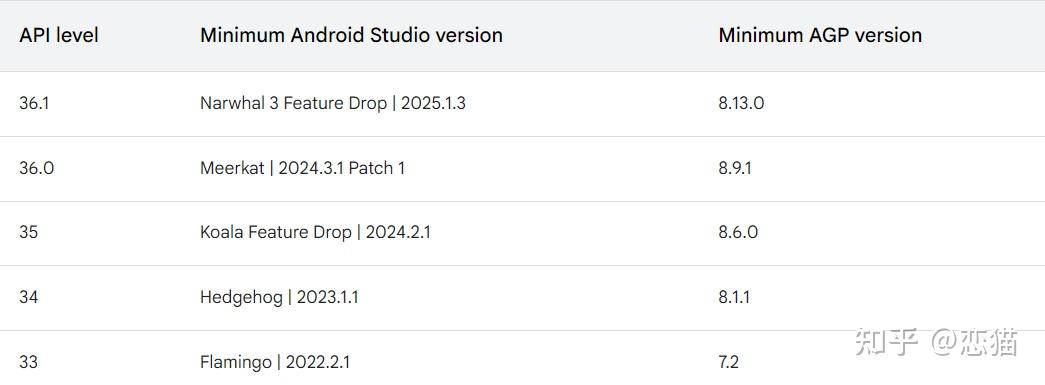Click Flamingo 2022.2.1 entry

point(275,362)
